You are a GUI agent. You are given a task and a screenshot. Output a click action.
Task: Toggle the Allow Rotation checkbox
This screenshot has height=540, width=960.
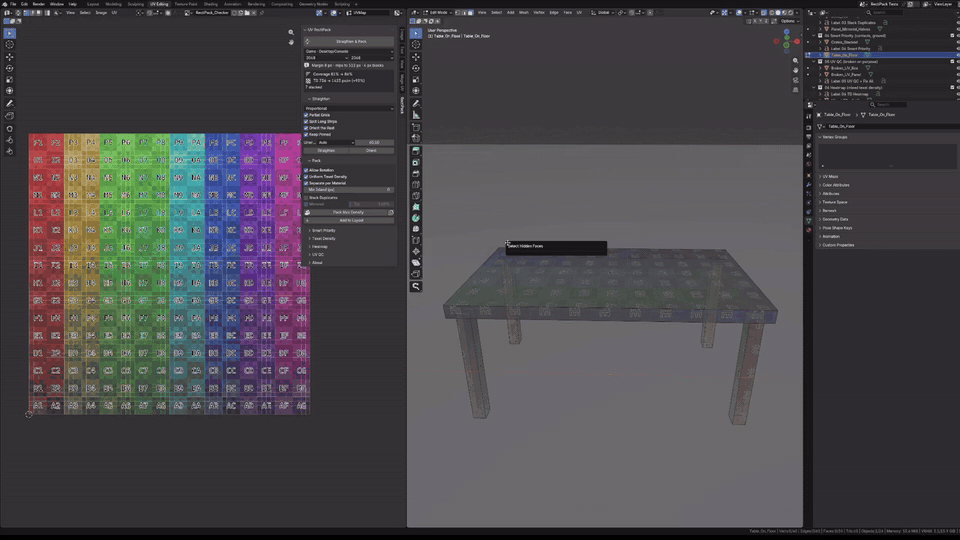(306, 170)
